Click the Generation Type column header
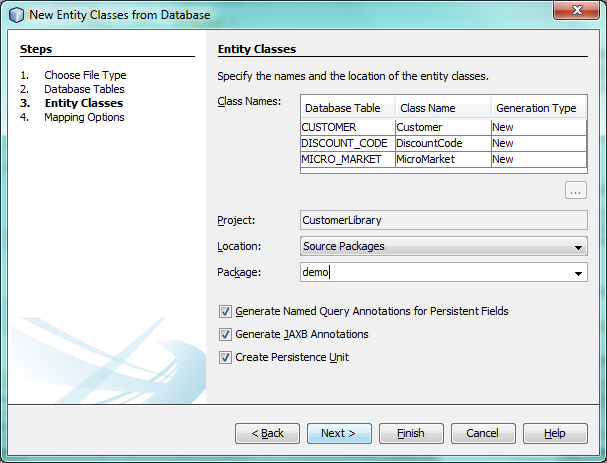 [537, 108]
